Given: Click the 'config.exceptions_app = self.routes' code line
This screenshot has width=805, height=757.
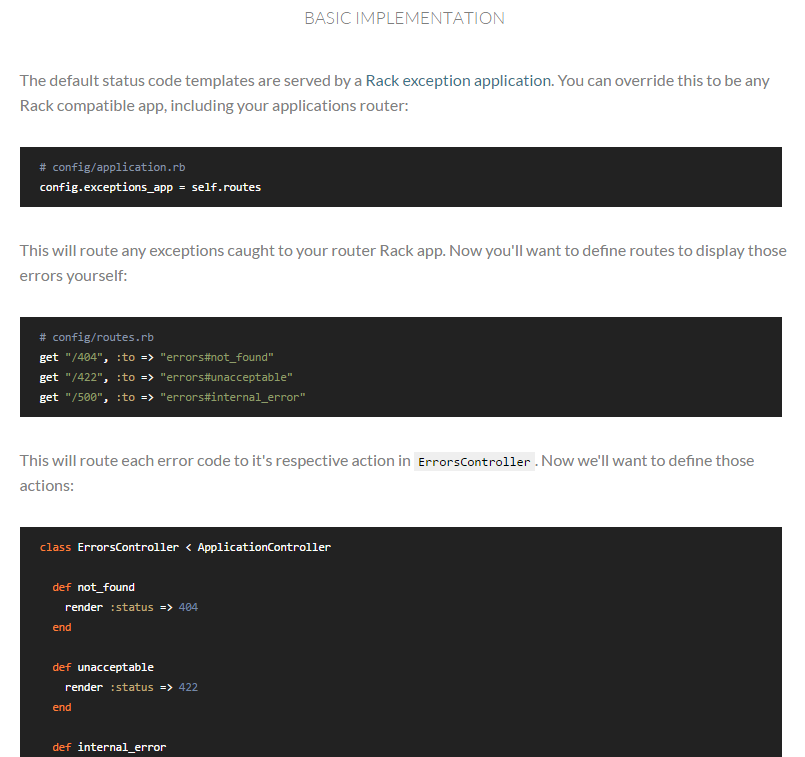Looking at the screenshot, I should (x=150, y=187).
